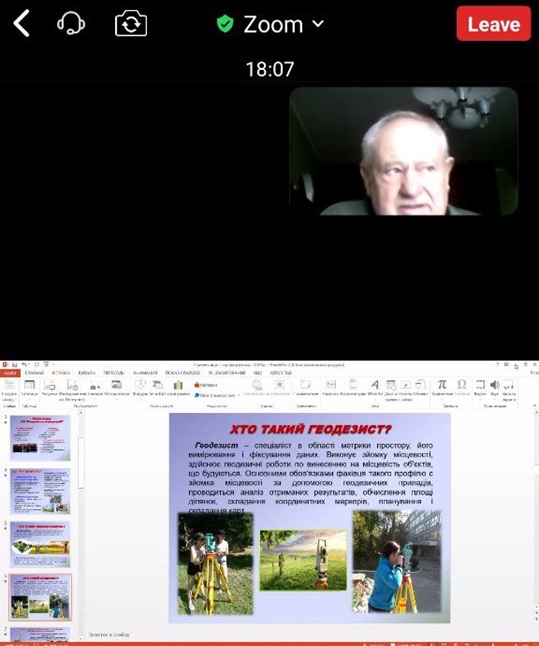Screen dimensions: 539x646
Task: Go back with the Zoom back arrow
Action: pyautogui.click(x=21, y=23)
